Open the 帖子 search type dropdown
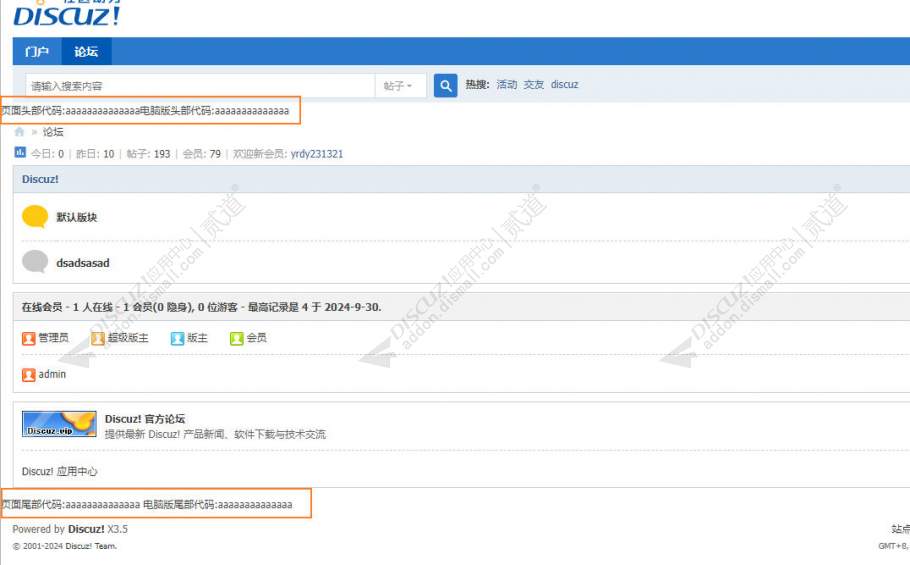The image size is (910, 565). tap(400, 86)
